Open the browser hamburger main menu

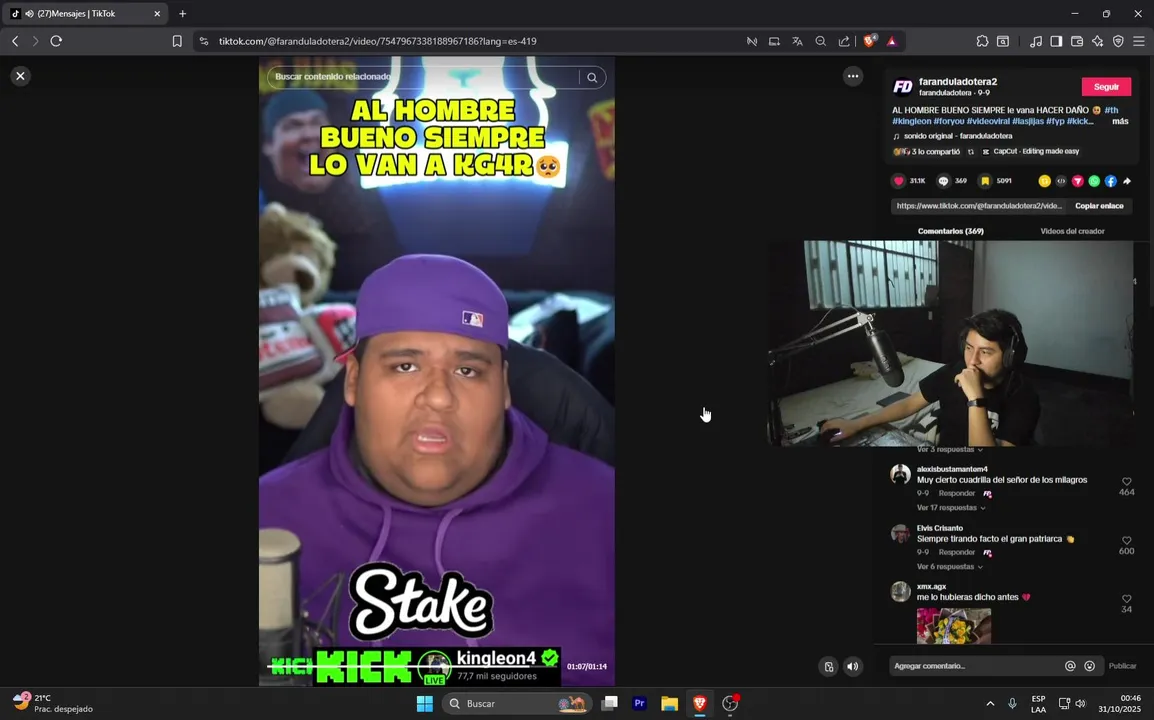pyautogui.click(x=1139, y=41)
